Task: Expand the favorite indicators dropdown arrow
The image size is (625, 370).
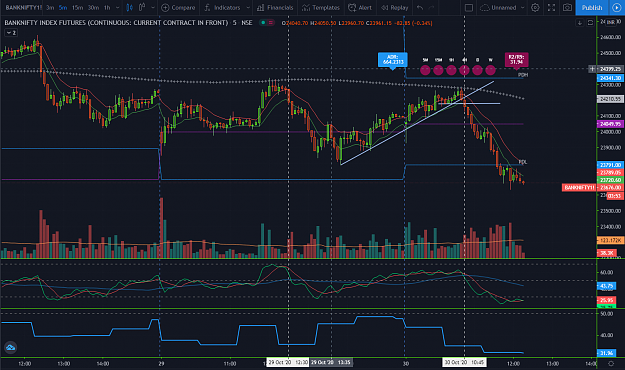Action: pos(248,8)
